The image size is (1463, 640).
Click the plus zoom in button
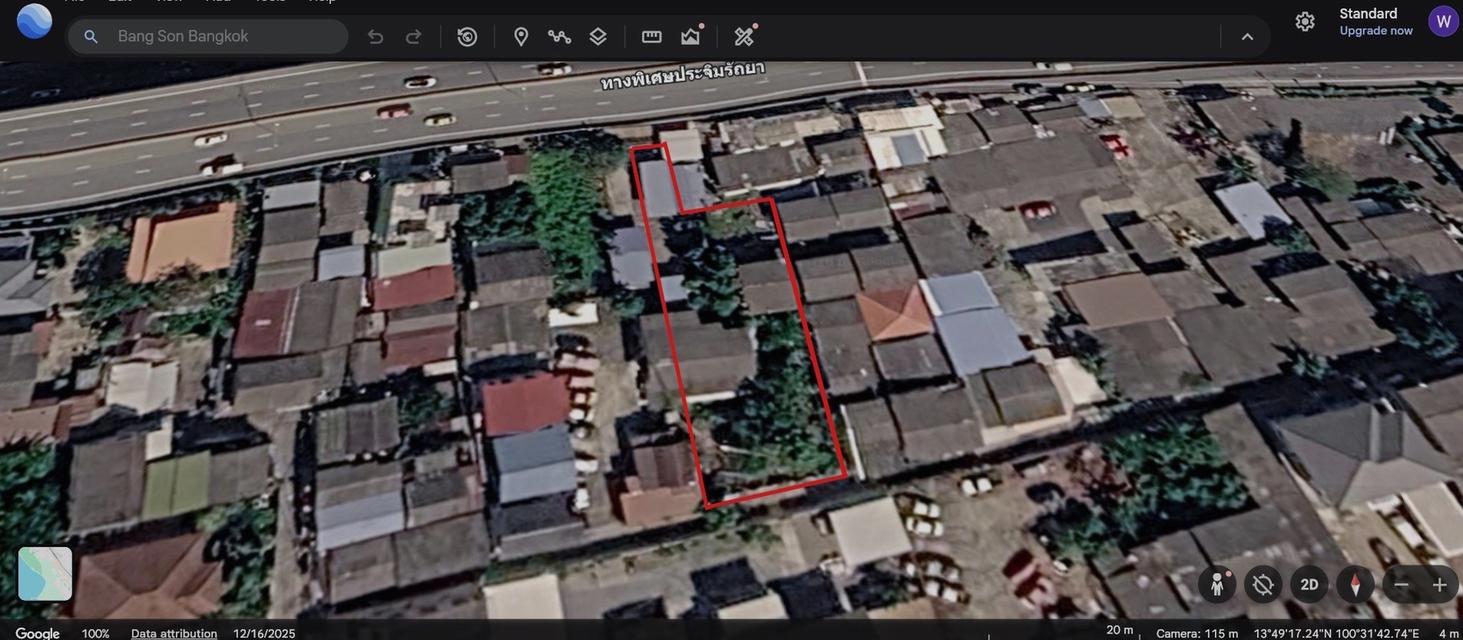(1439, 585)
